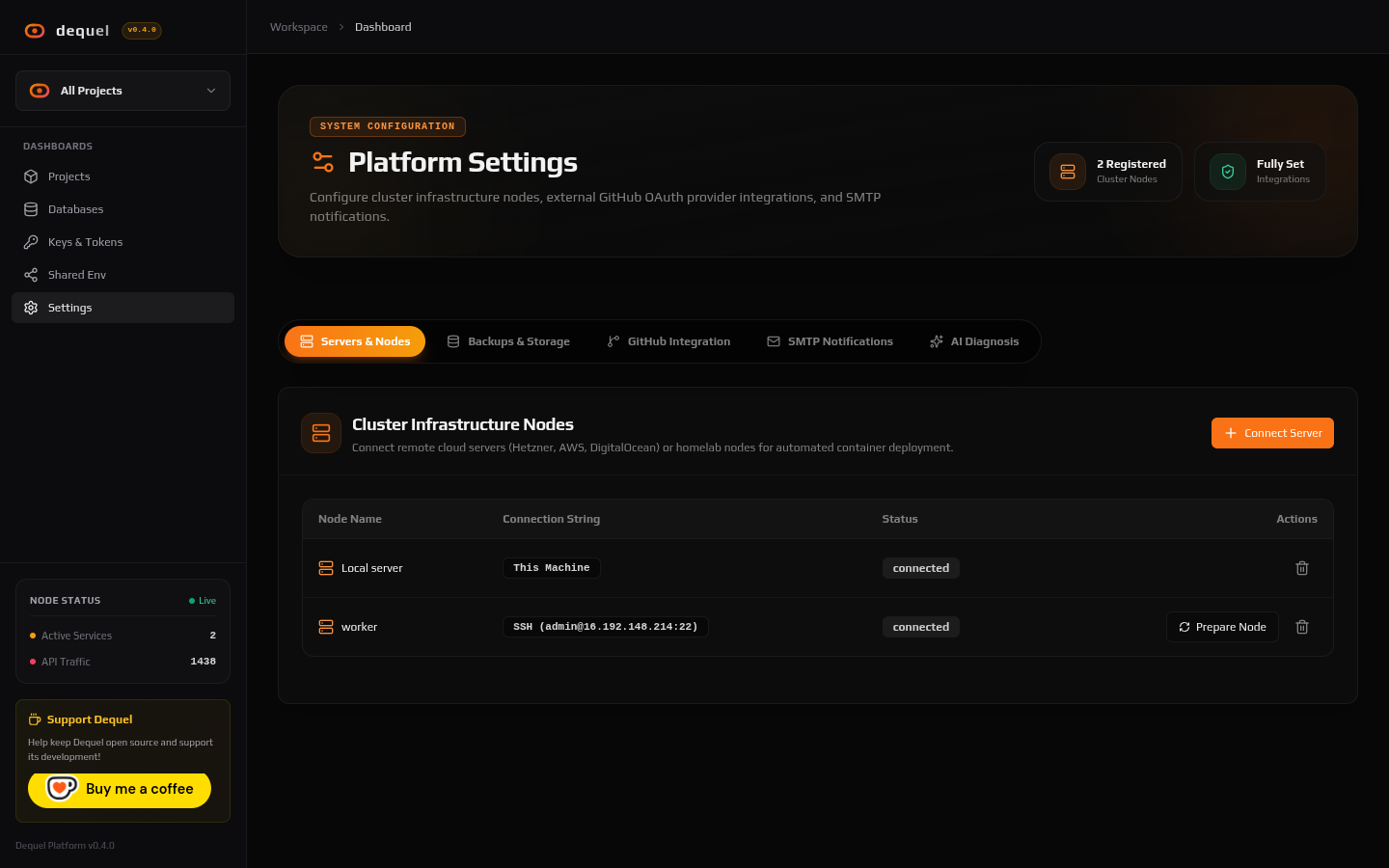Image resolution: width=1389 pixels, height=868 pixels.
Task: Open the GitHub Integration tab
Action: click(668, 341)
